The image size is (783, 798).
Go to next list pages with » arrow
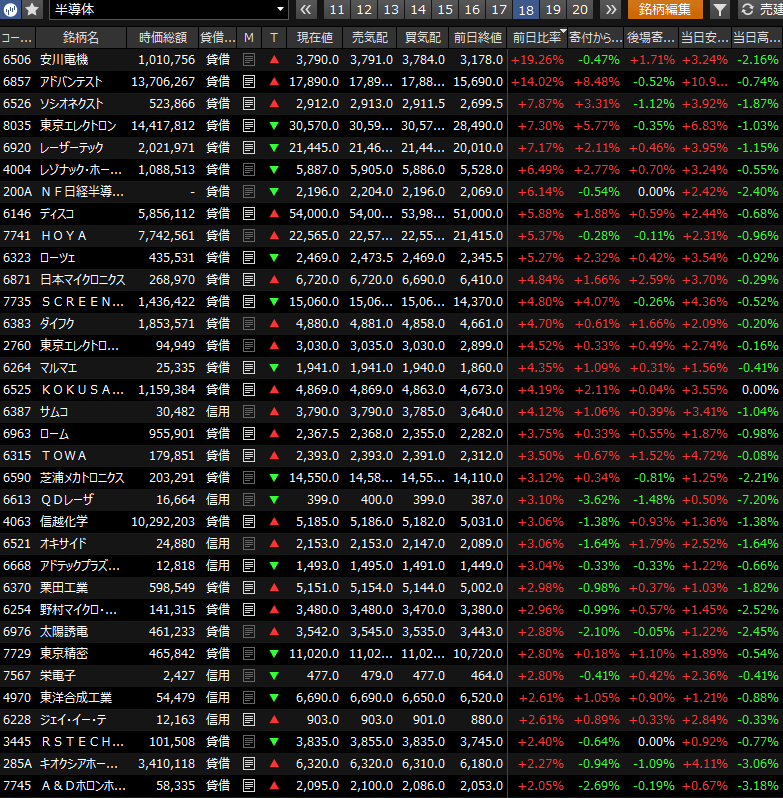point(609,10)
